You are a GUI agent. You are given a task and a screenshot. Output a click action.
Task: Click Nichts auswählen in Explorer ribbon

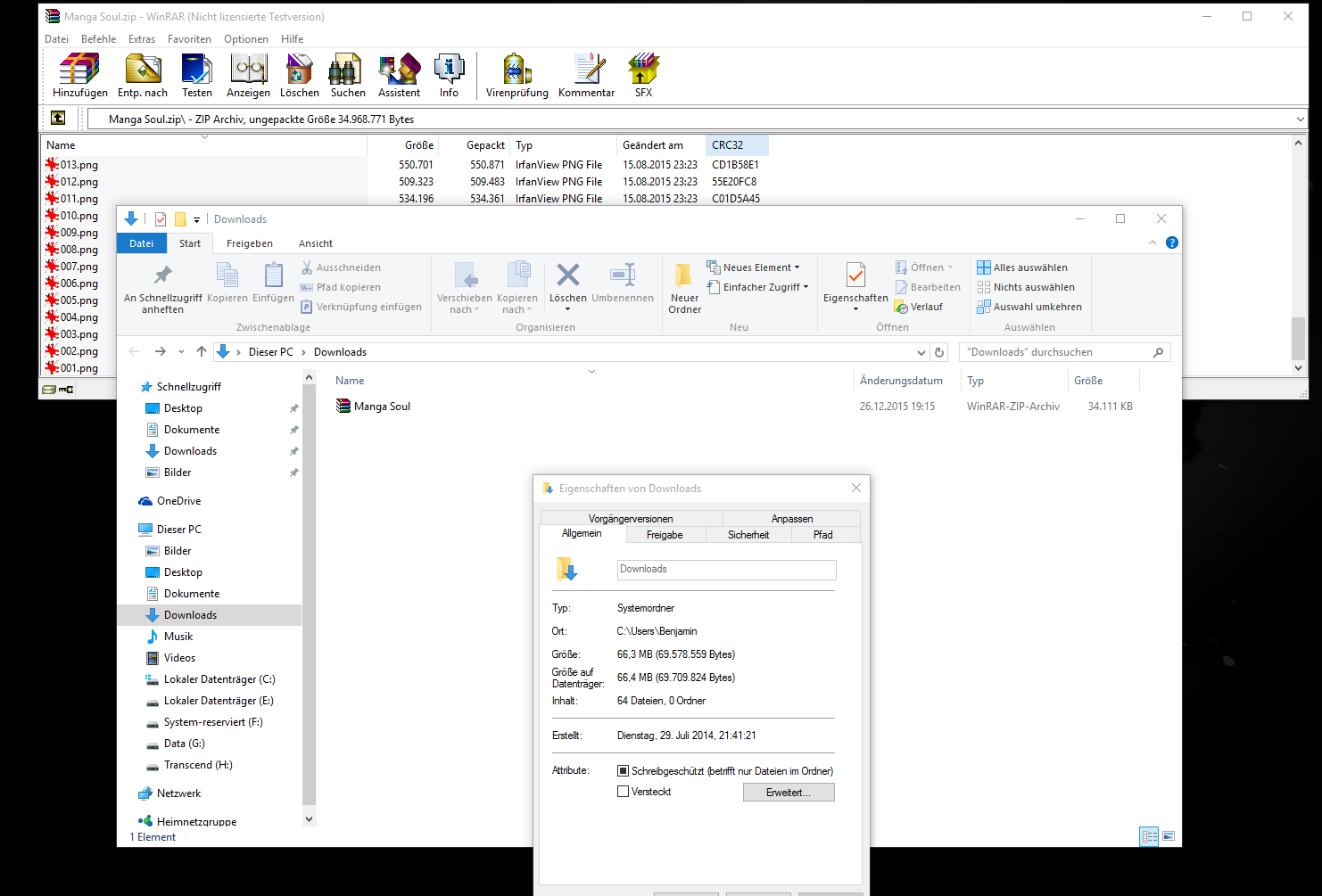point(1026,287)
